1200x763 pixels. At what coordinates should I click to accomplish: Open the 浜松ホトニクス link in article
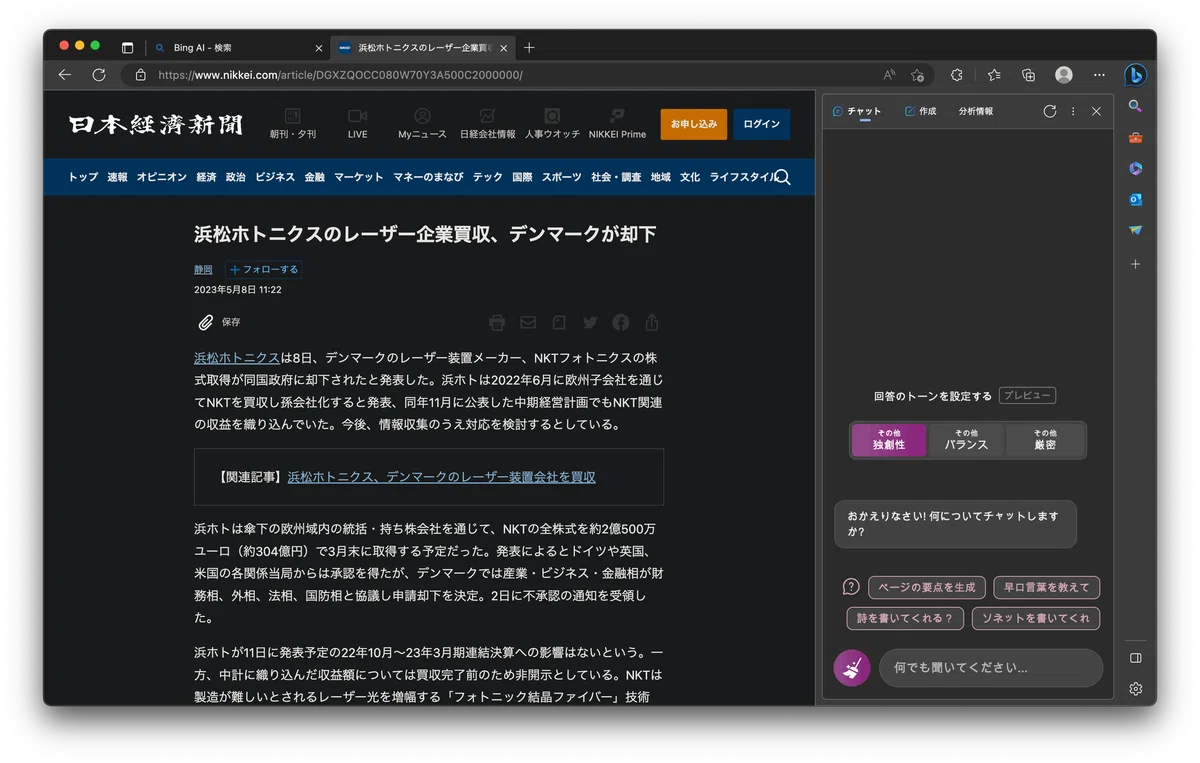[237, 357]
